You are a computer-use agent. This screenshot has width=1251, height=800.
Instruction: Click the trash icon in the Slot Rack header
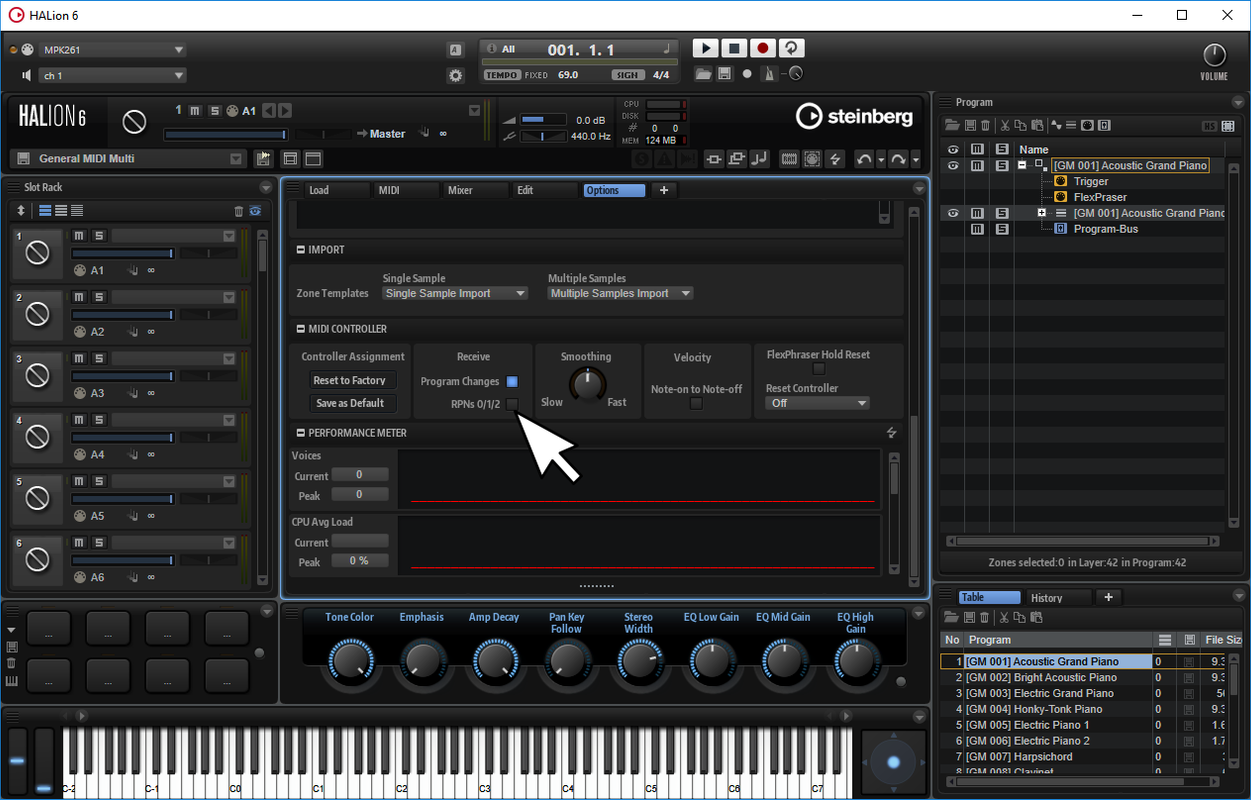[x=238, y=210]
